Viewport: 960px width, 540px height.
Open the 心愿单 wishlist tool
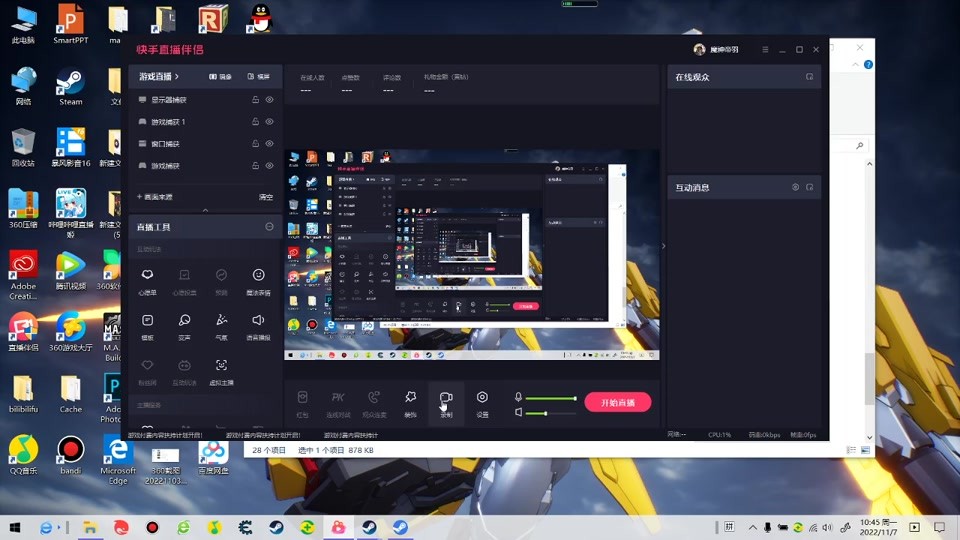tap(148, 281)
